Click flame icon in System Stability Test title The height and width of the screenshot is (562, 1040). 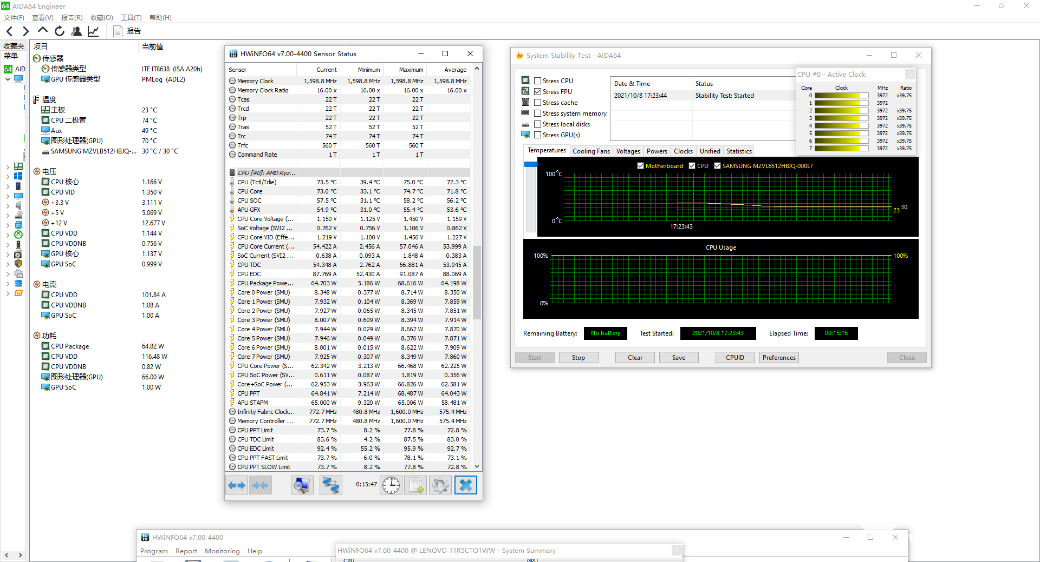pos(519,56)
